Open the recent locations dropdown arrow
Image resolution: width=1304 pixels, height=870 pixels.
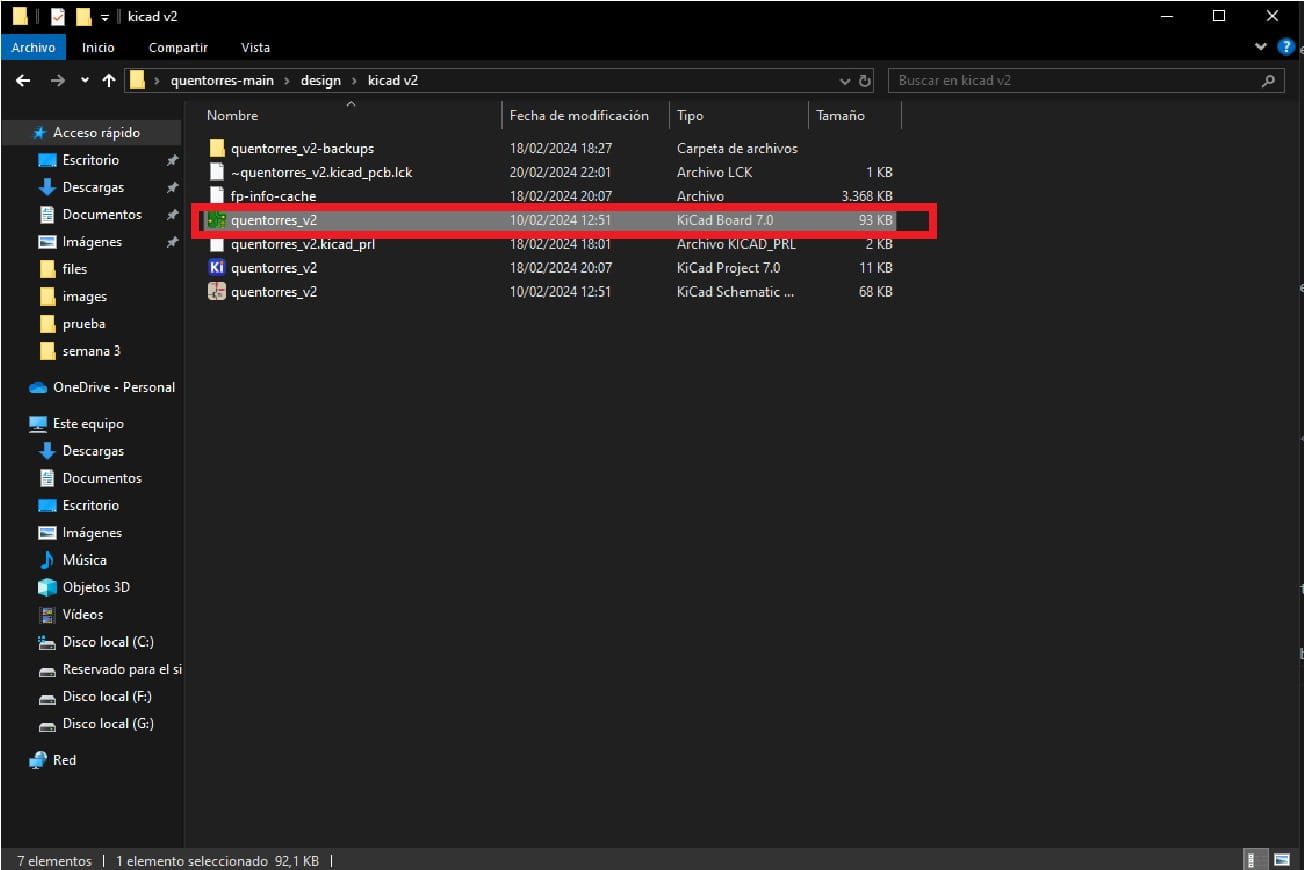84,81
